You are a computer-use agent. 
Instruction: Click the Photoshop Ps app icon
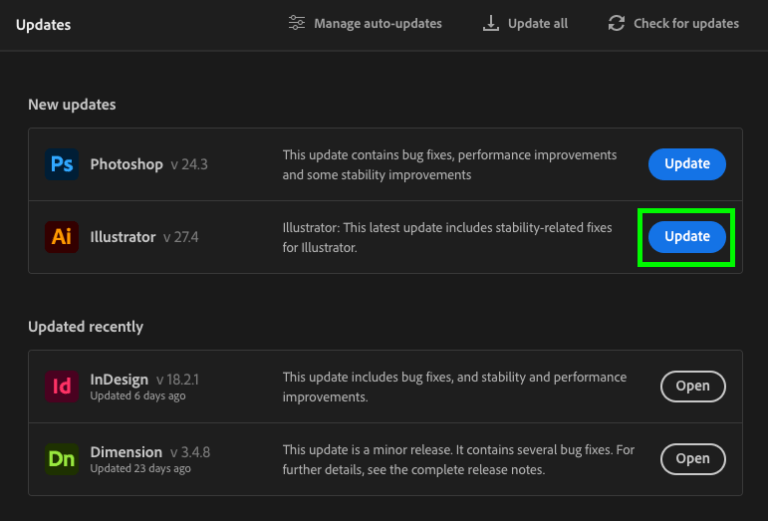point(61,164)
